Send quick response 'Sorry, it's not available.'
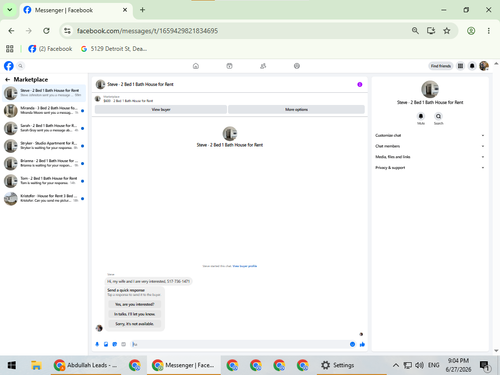Screen dimensions: 500x375 [135, 324]
